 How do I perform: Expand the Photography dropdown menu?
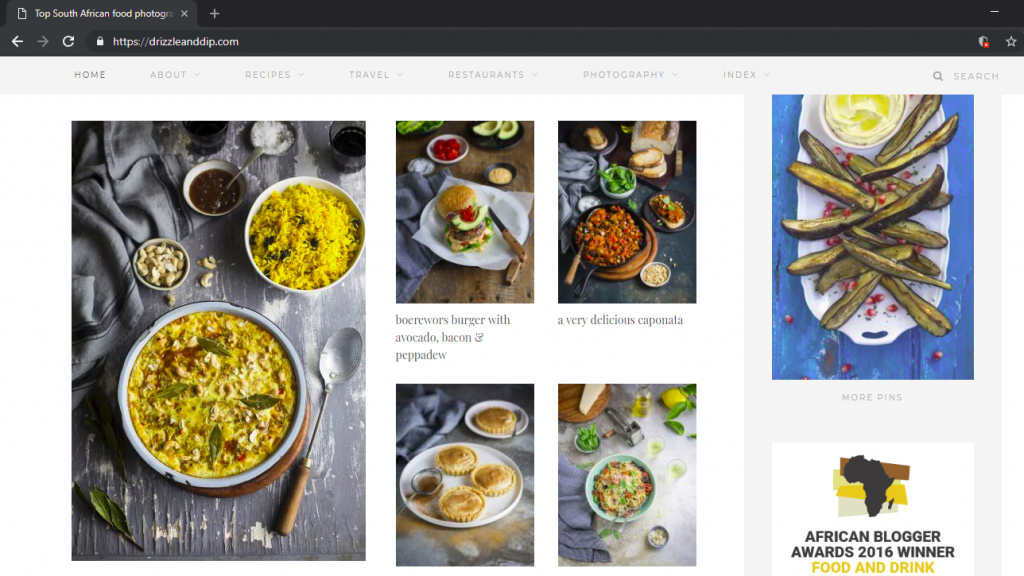630,74
